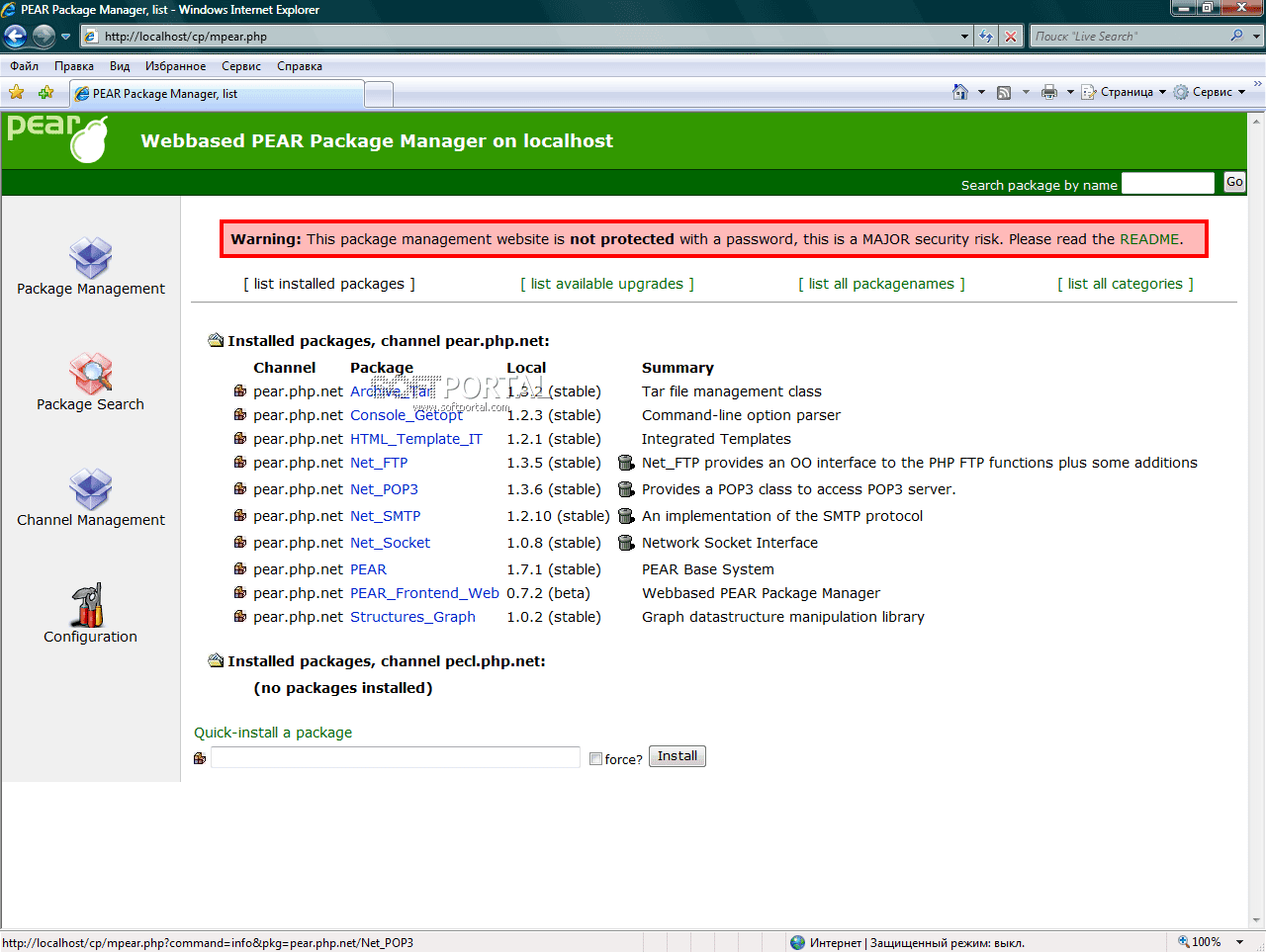Expand the feeds button dropdown arrow

(x=1026, y=92)
